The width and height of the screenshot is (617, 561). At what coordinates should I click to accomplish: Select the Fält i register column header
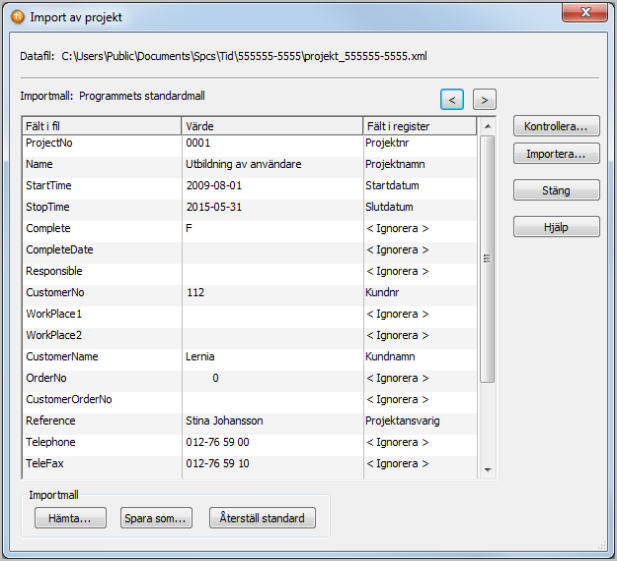click(420, 127)
